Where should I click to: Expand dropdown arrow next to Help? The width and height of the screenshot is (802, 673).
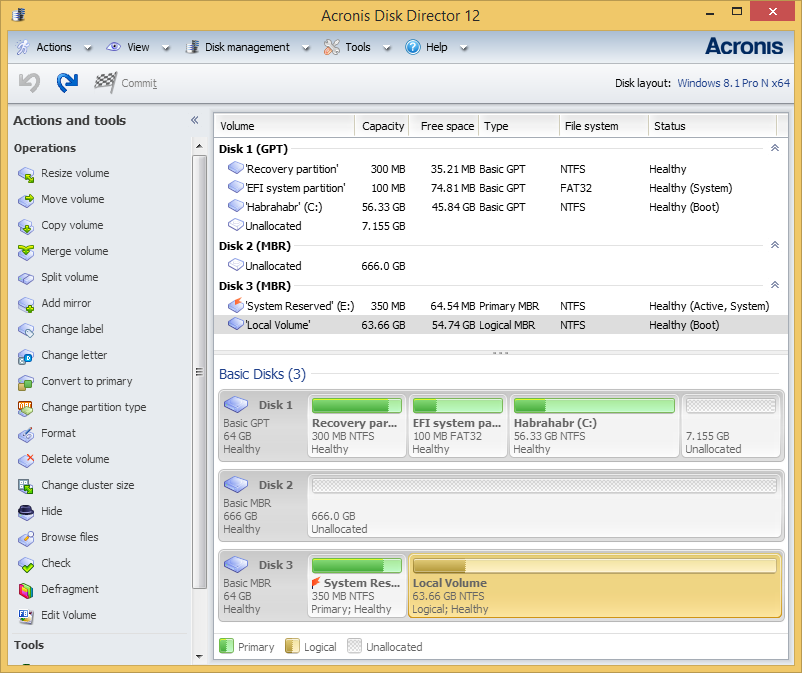(464, 48)
